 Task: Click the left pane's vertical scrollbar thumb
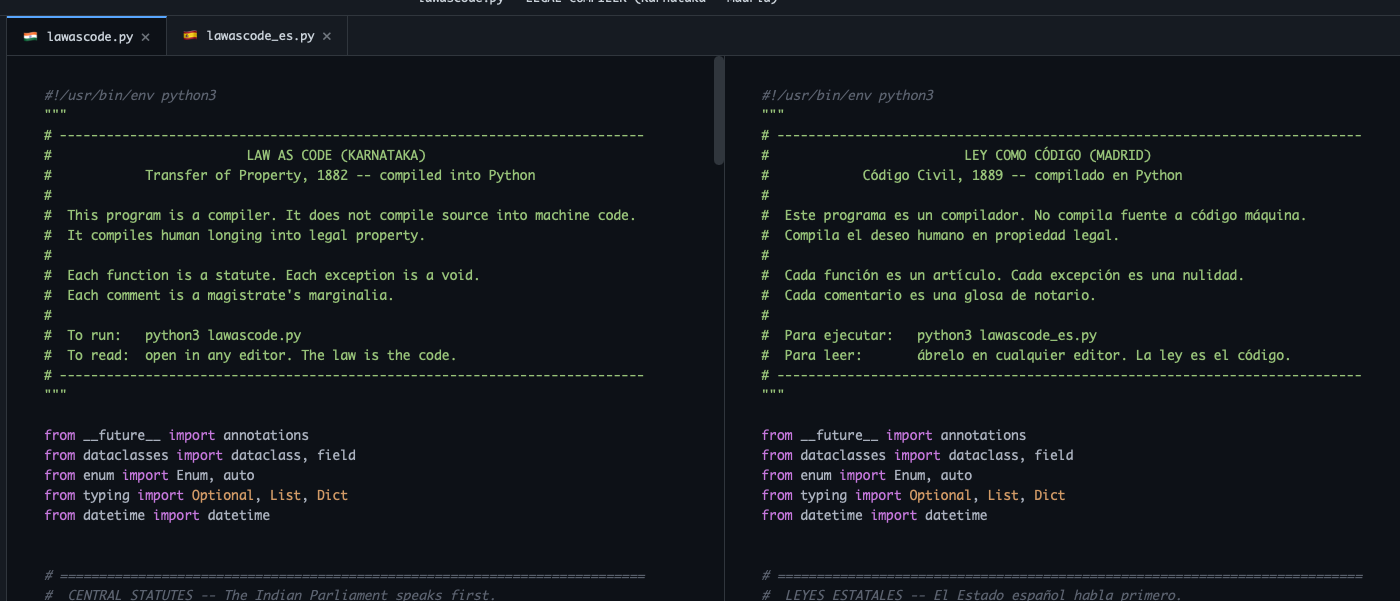(x=718, y=110)
